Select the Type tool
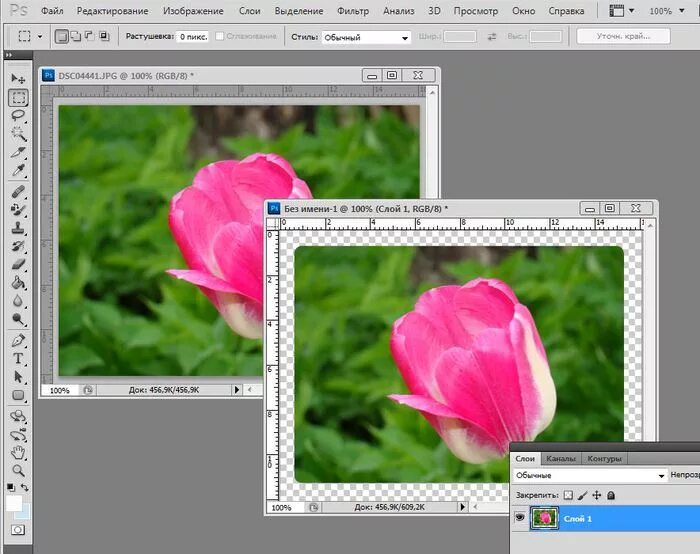This screenshot has height=554, width=700. point(18,358)
